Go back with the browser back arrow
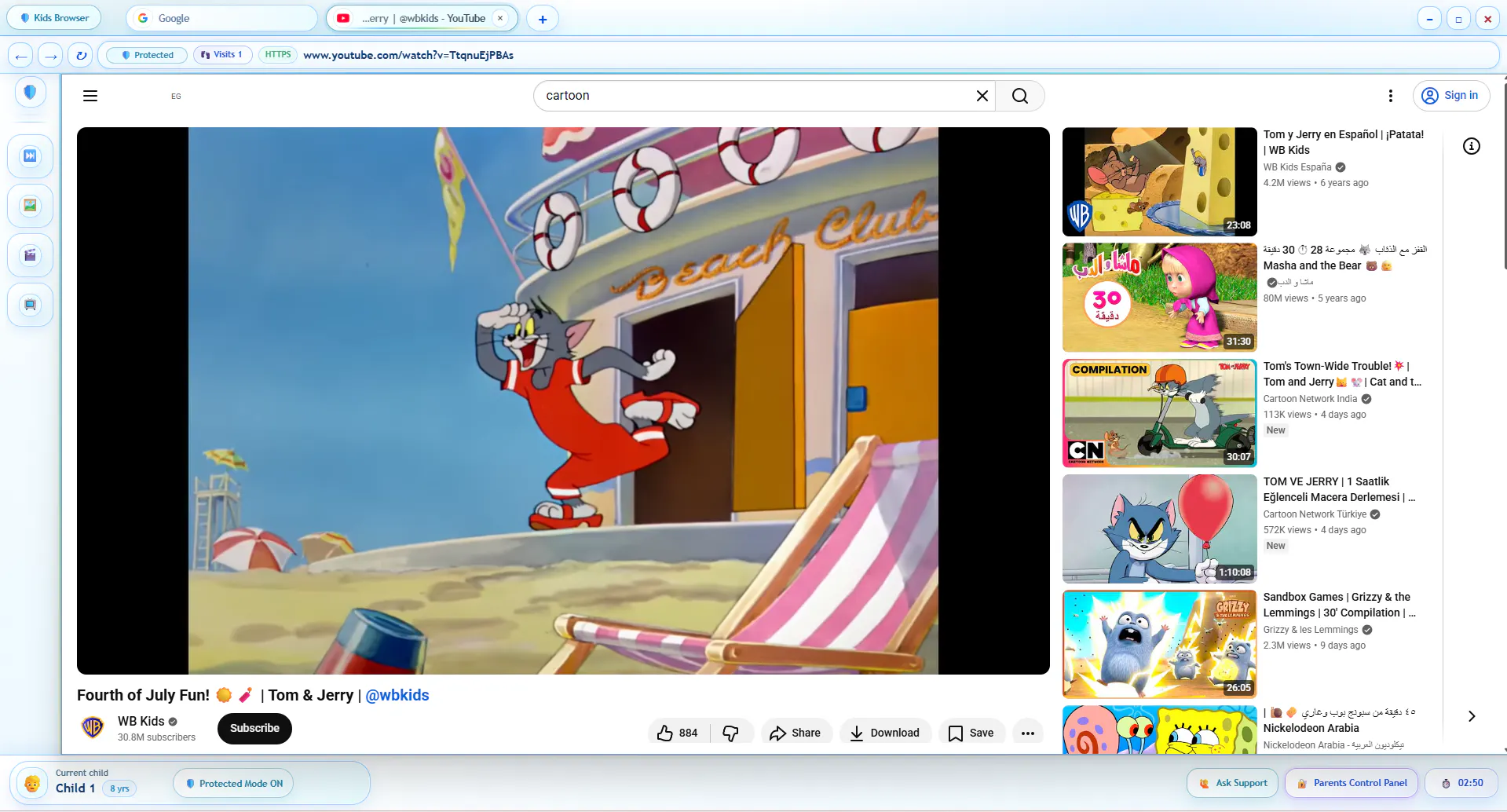 [21, 56]
